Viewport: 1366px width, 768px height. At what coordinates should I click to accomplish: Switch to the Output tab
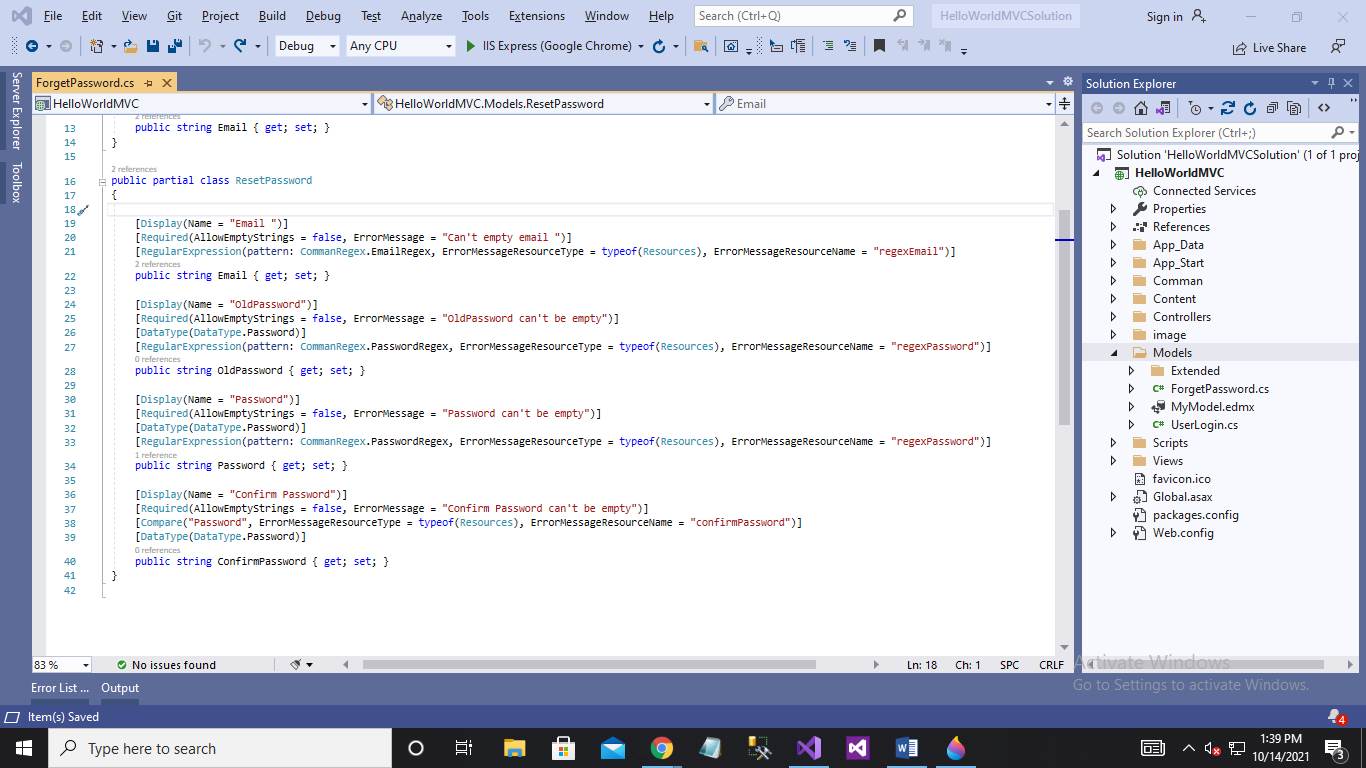point(120,688)
